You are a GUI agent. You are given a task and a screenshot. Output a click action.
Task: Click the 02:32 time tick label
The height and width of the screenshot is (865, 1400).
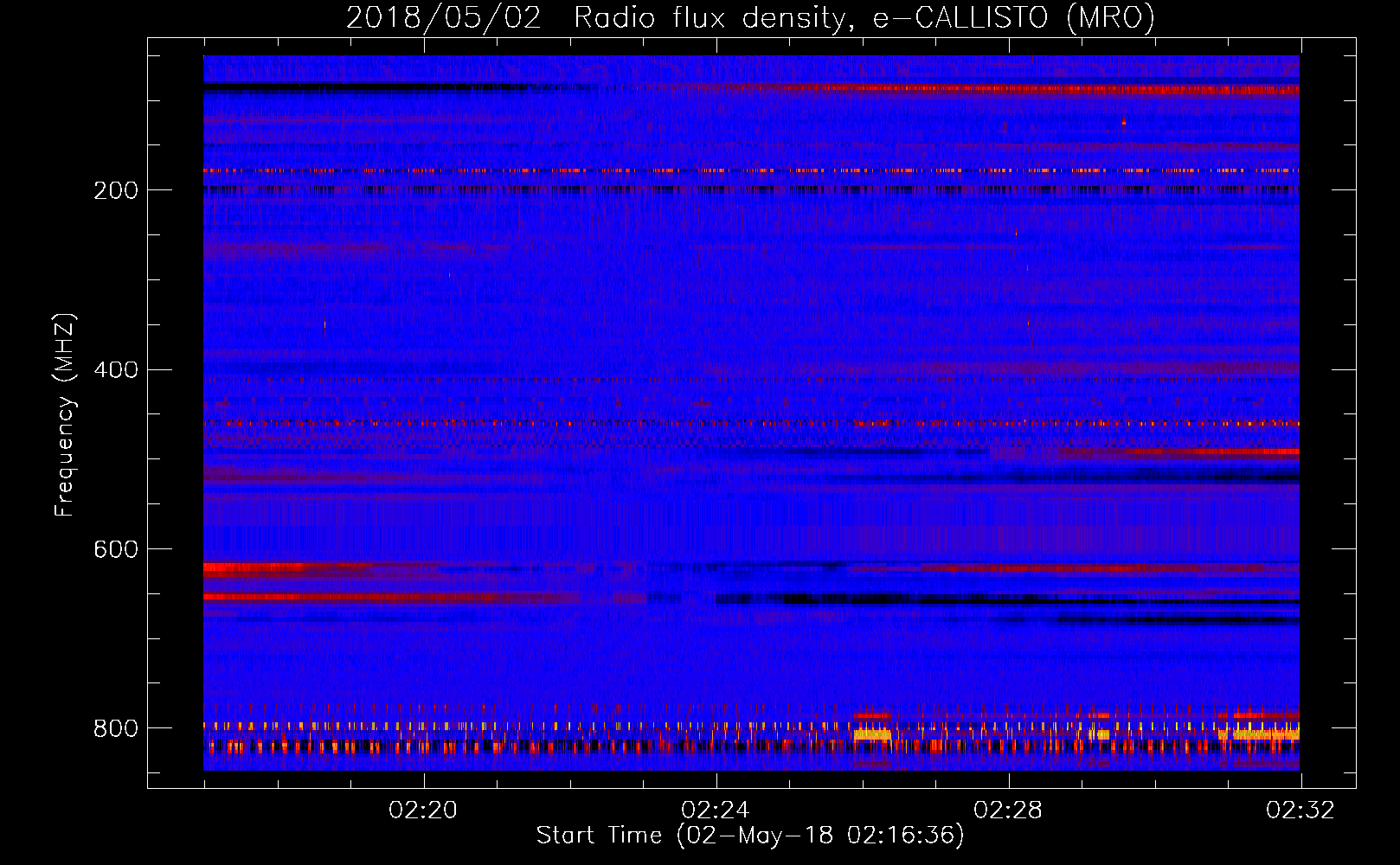click(x=1300, y=810)
